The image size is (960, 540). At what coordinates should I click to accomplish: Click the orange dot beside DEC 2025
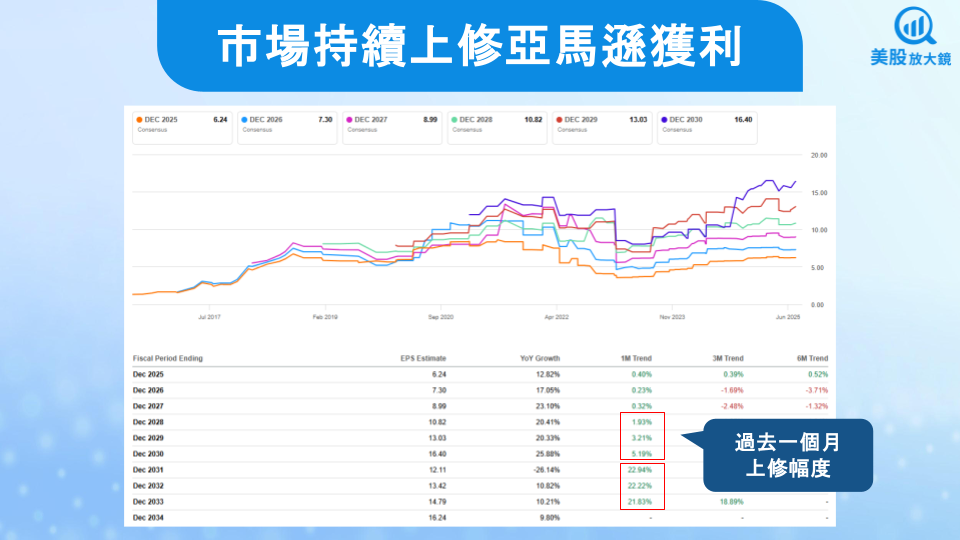pos(140,120)
